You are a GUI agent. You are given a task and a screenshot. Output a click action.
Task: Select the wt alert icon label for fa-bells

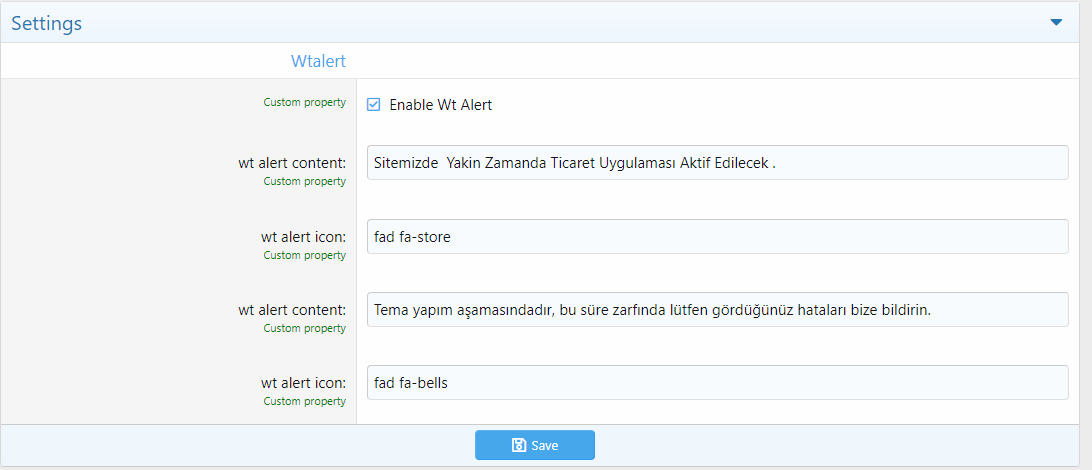pos(303,382)
